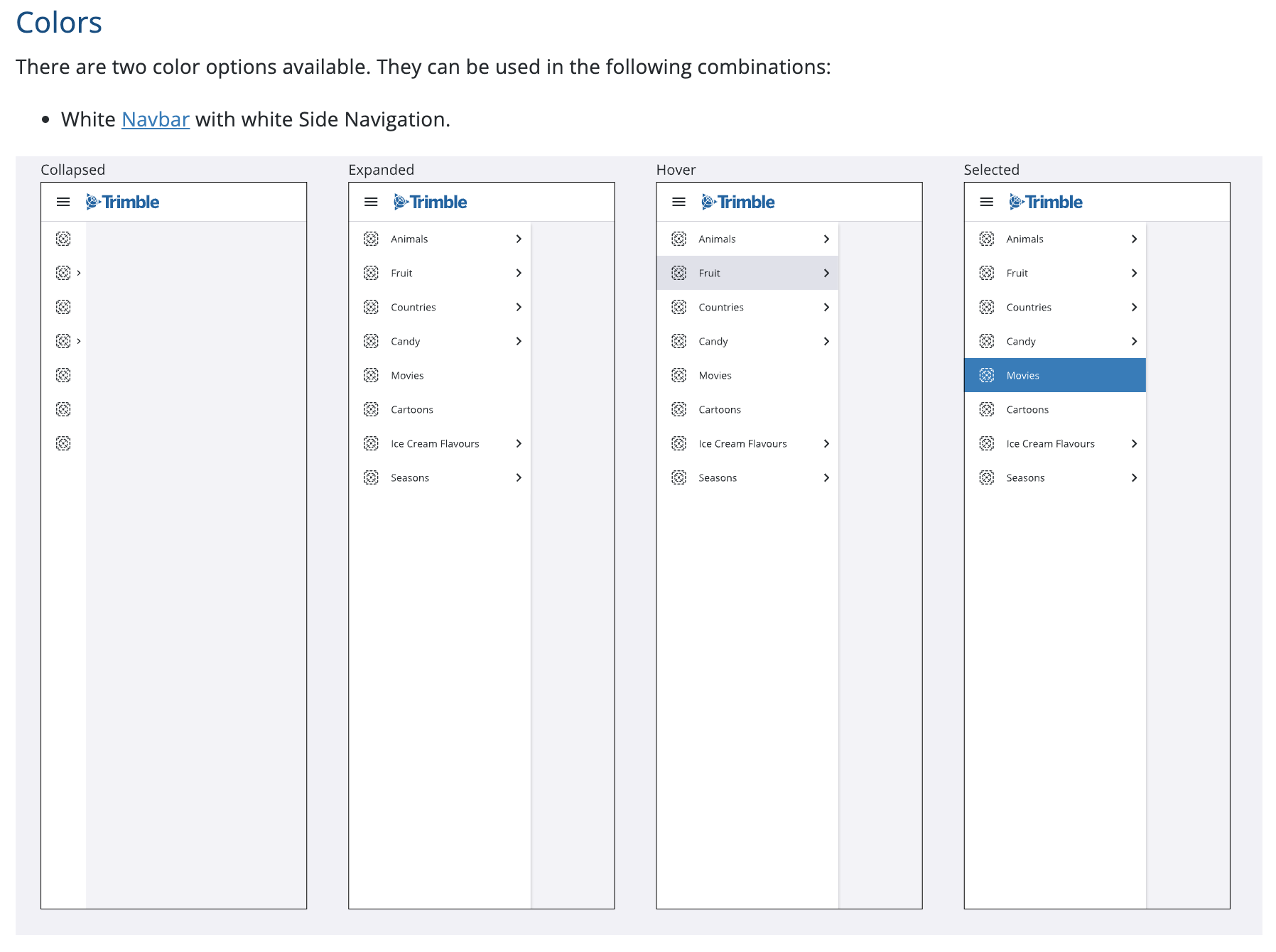Click the hamburger menu icon in Expanded panel
Screen dimensions: 1276x952
tap(371, 202)
